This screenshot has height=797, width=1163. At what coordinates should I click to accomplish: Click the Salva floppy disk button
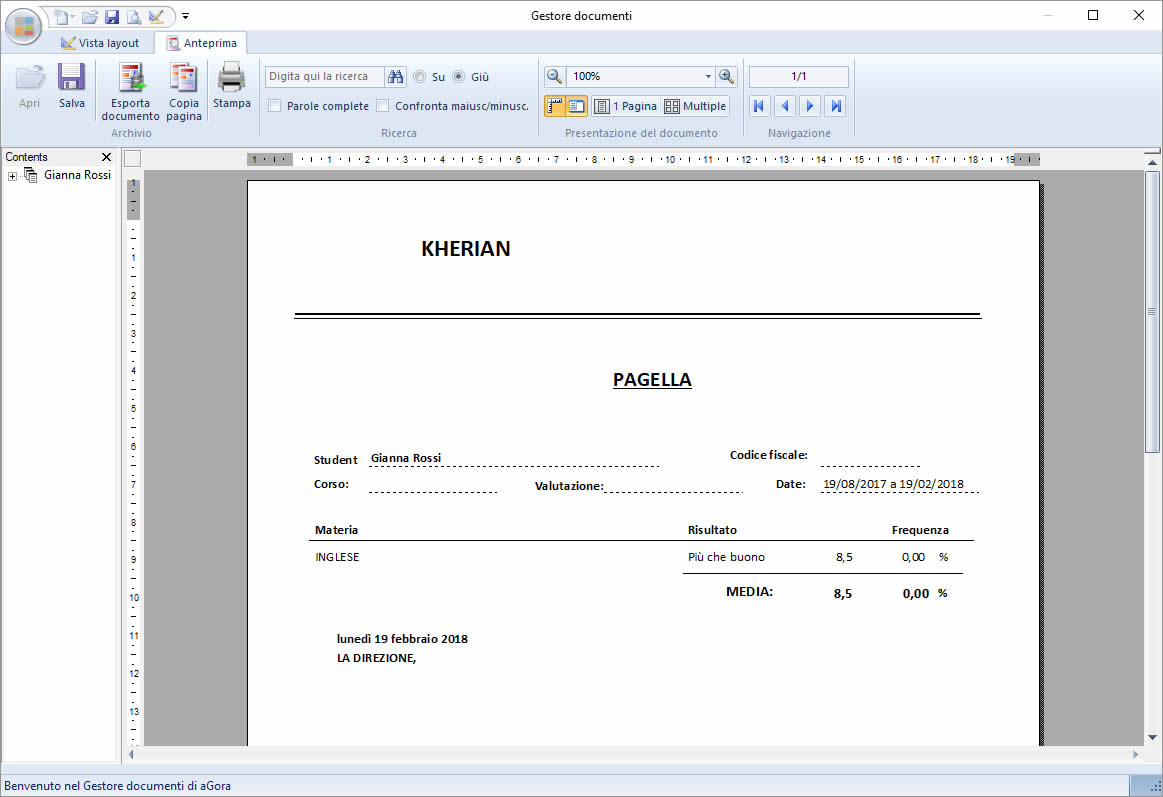72,86
